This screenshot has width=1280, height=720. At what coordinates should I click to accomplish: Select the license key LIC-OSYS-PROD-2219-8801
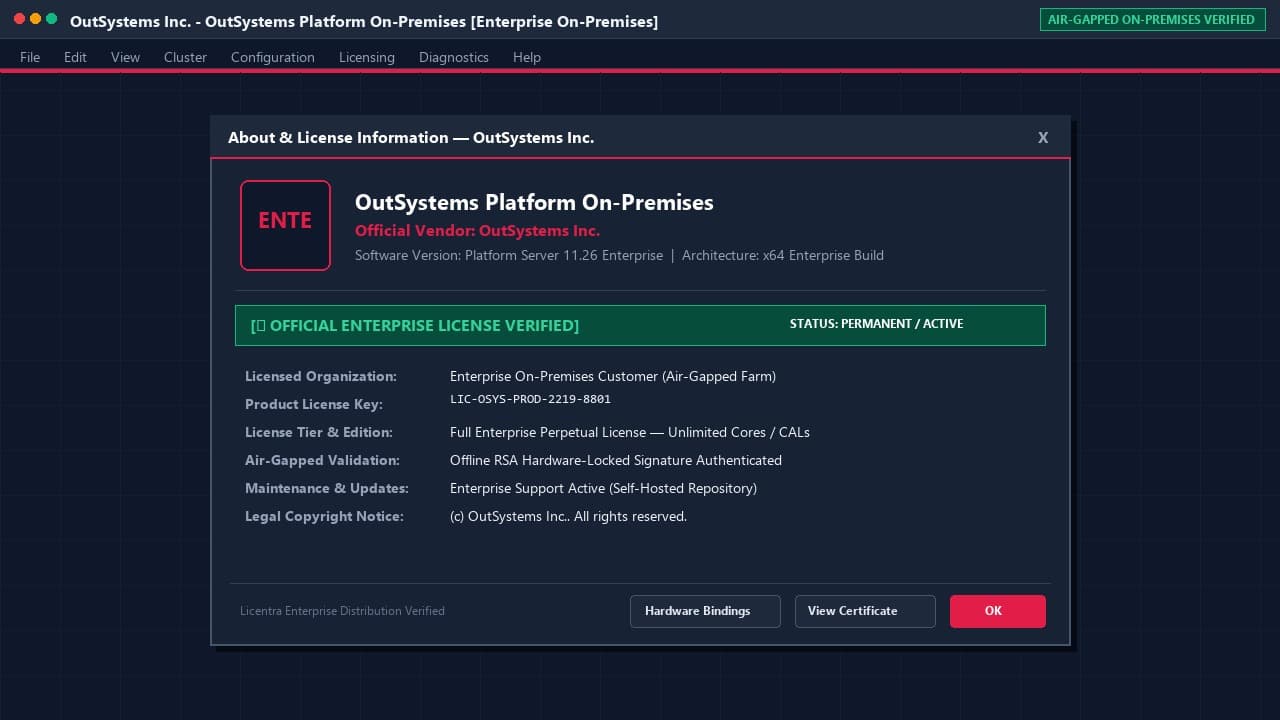[x=530, y=399]
